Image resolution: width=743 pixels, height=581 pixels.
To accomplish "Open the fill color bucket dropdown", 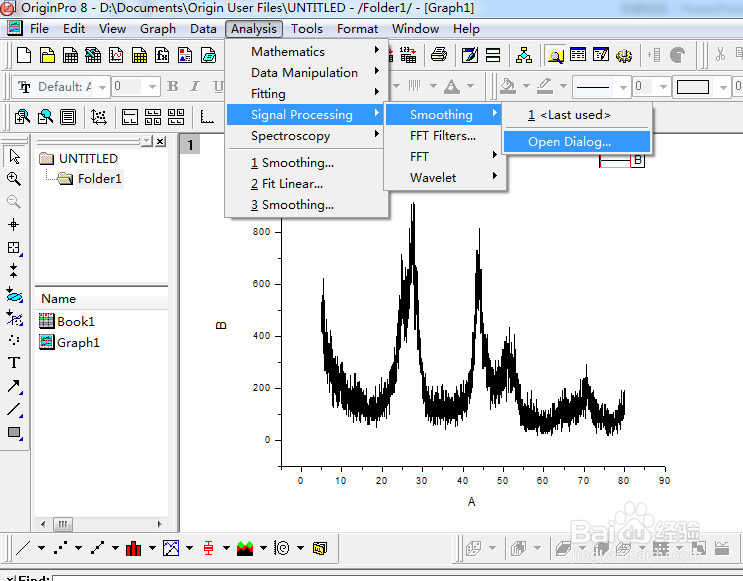I will click(526, 86).
